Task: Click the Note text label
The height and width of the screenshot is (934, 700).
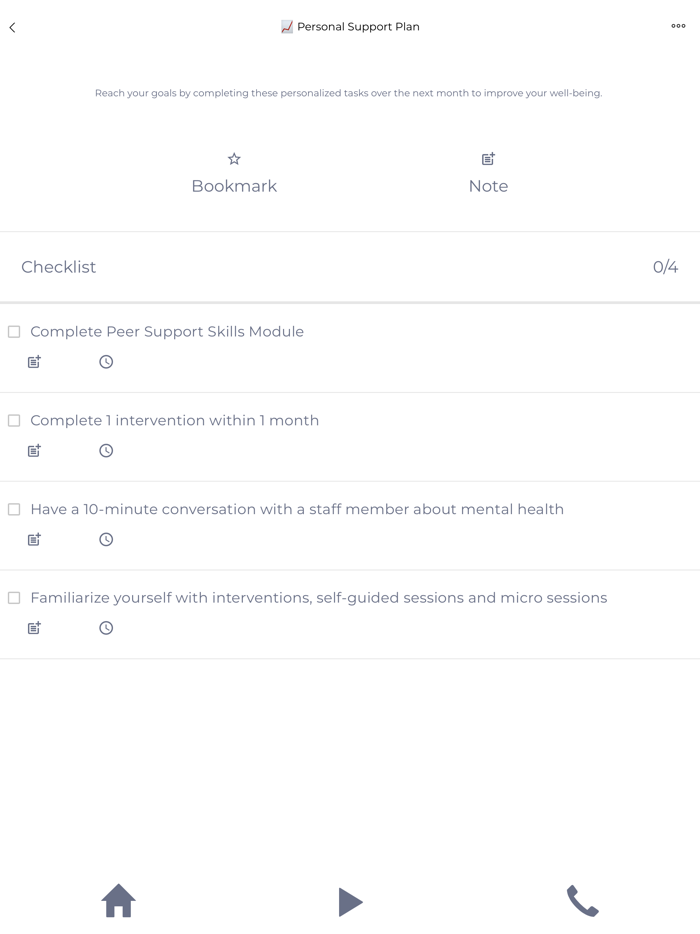Action: coord(488,186)
